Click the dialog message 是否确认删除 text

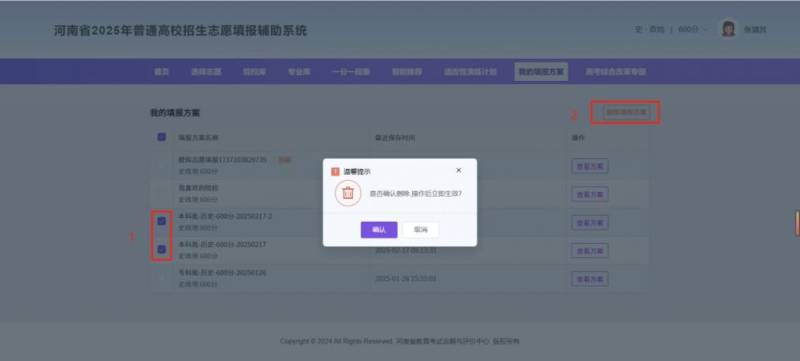416,194
